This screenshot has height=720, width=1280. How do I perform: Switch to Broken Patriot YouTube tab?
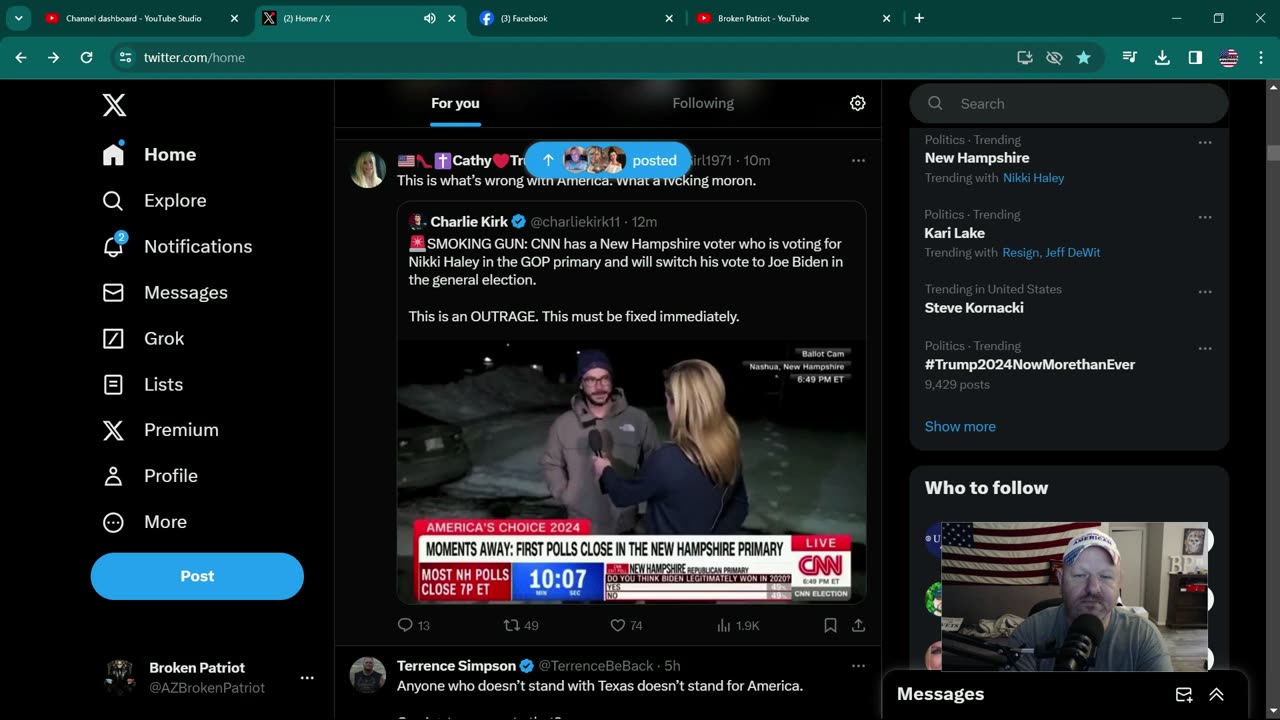pyautogui.click(x=793, y=18)
